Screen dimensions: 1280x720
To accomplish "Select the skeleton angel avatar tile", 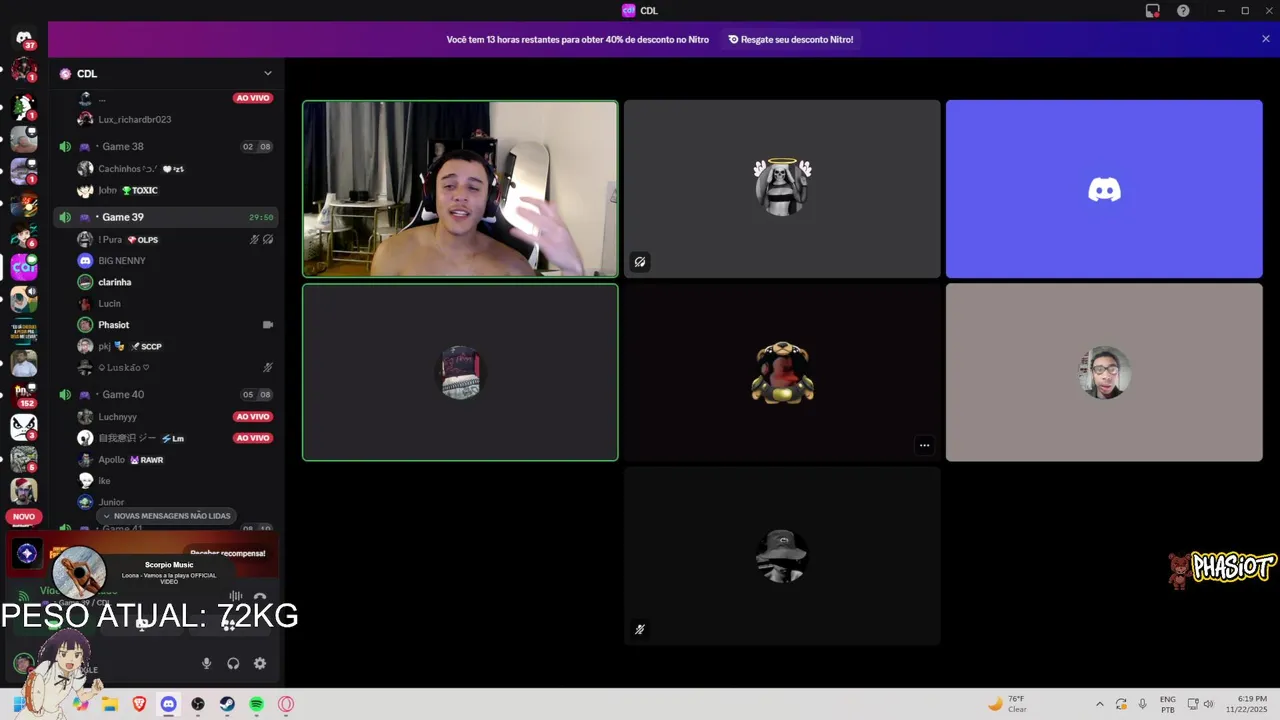I will (782, 189).
